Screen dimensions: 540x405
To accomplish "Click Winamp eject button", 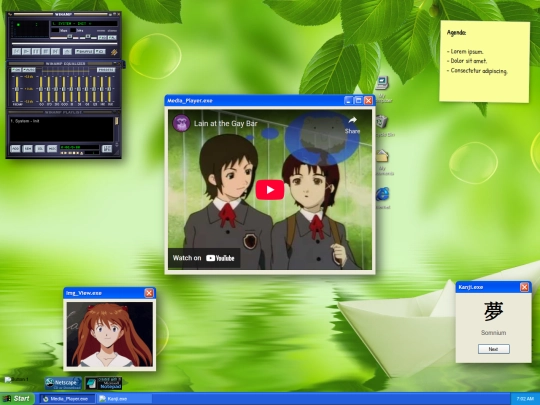I will [x=68, y=52].
